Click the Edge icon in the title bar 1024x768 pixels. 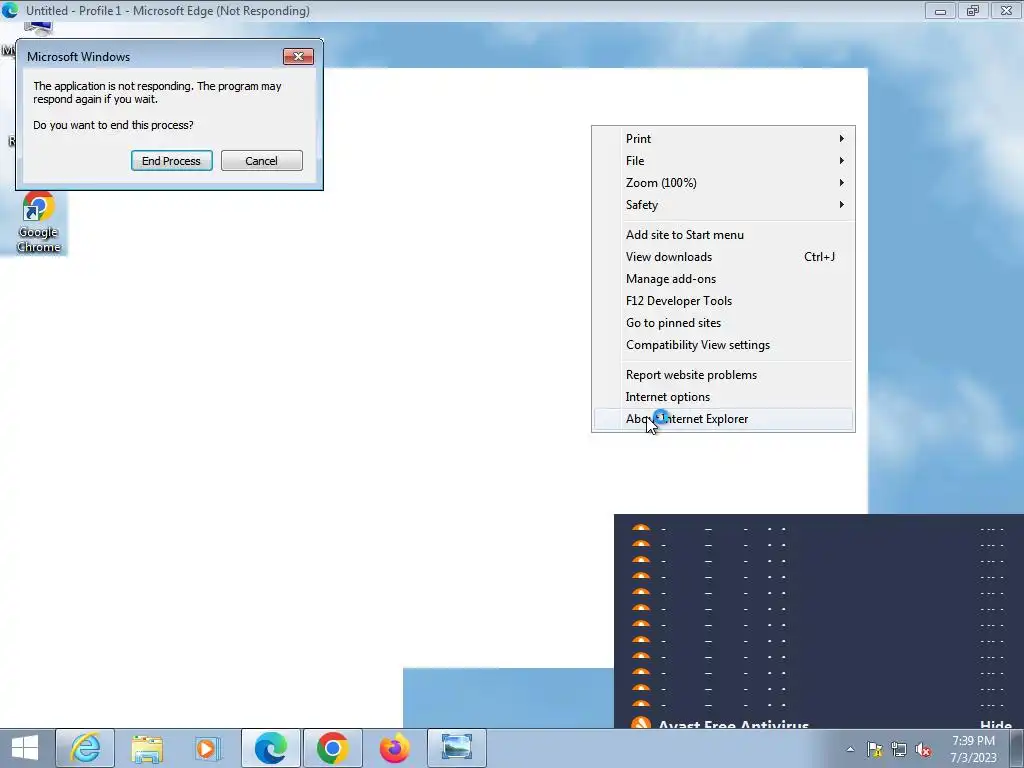tap(10, 10)
